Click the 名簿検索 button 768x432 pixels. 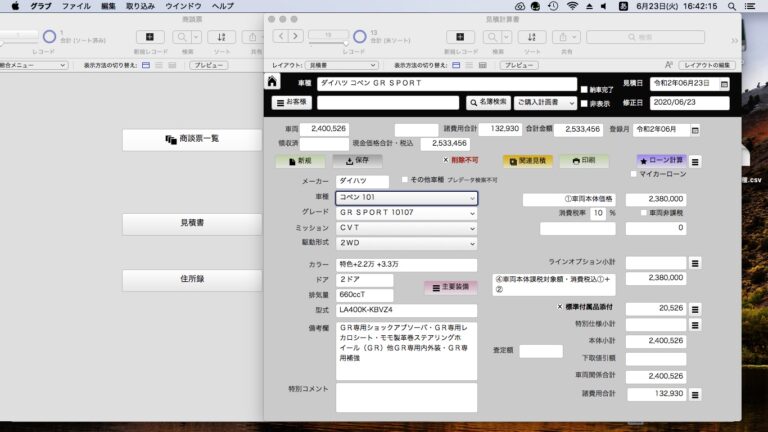488,102
